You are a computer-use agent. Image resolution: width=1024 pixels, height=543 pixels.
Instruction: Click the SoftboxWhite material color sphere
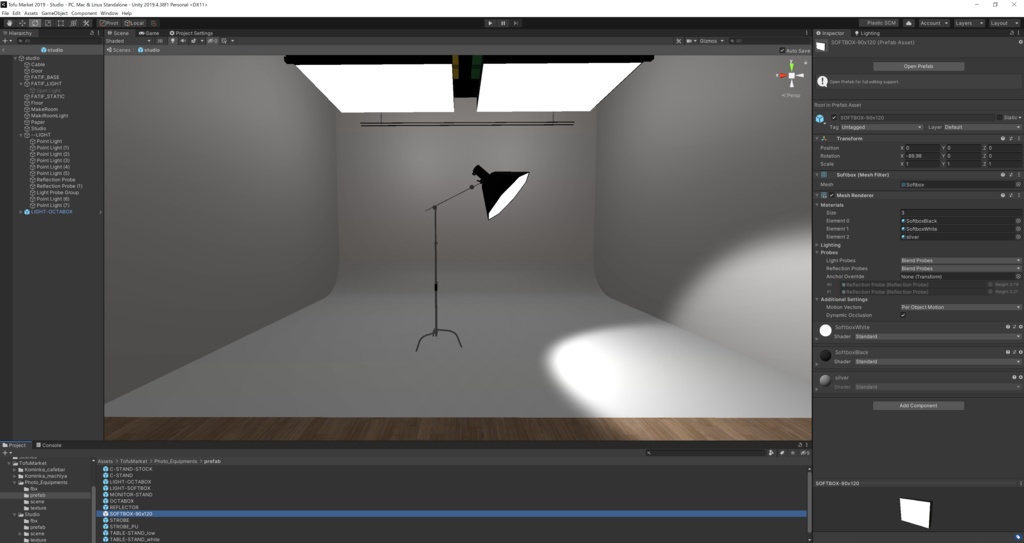825,331
